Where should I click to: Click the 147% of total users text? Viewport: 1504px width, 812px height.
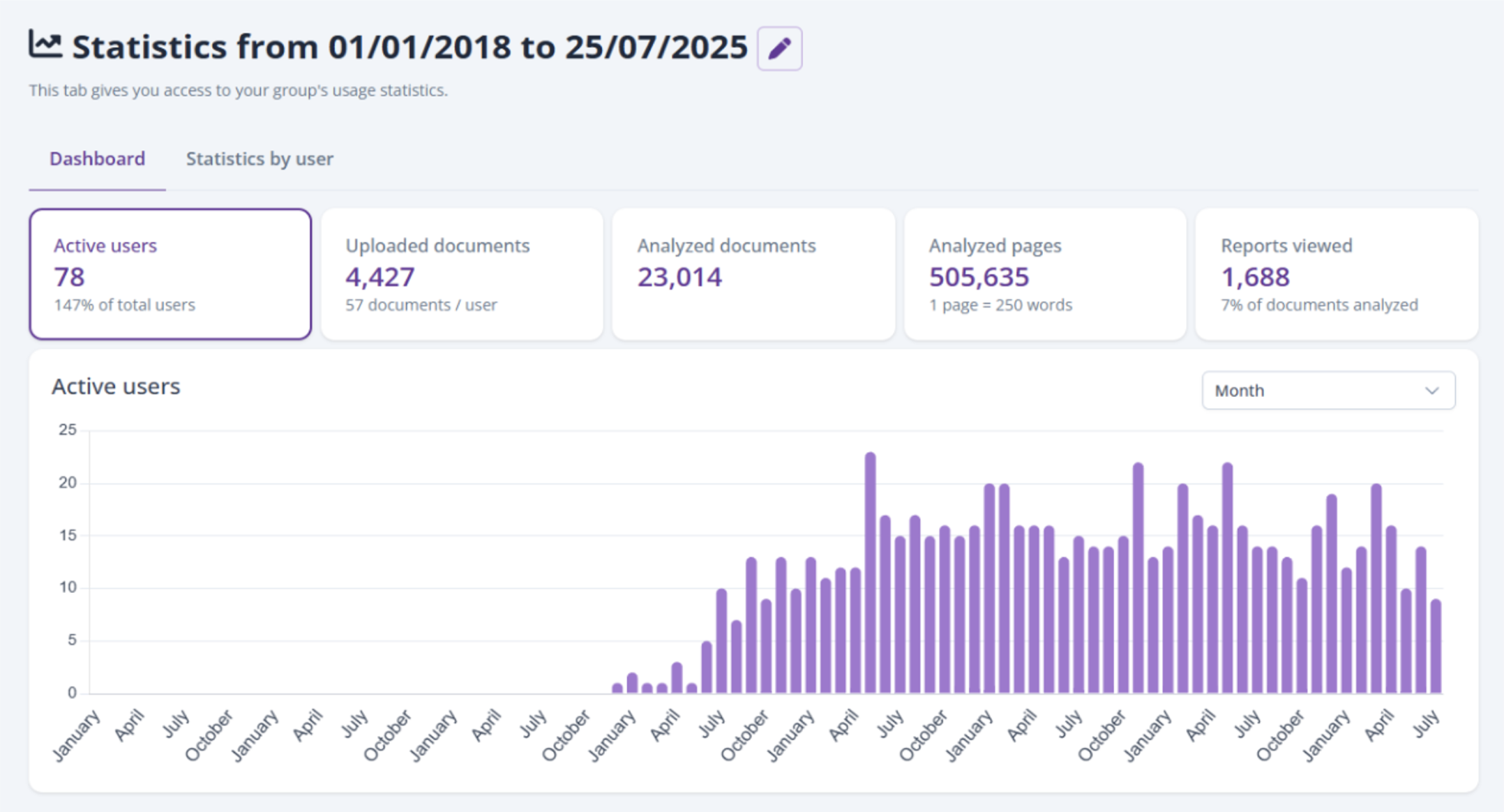124,305
